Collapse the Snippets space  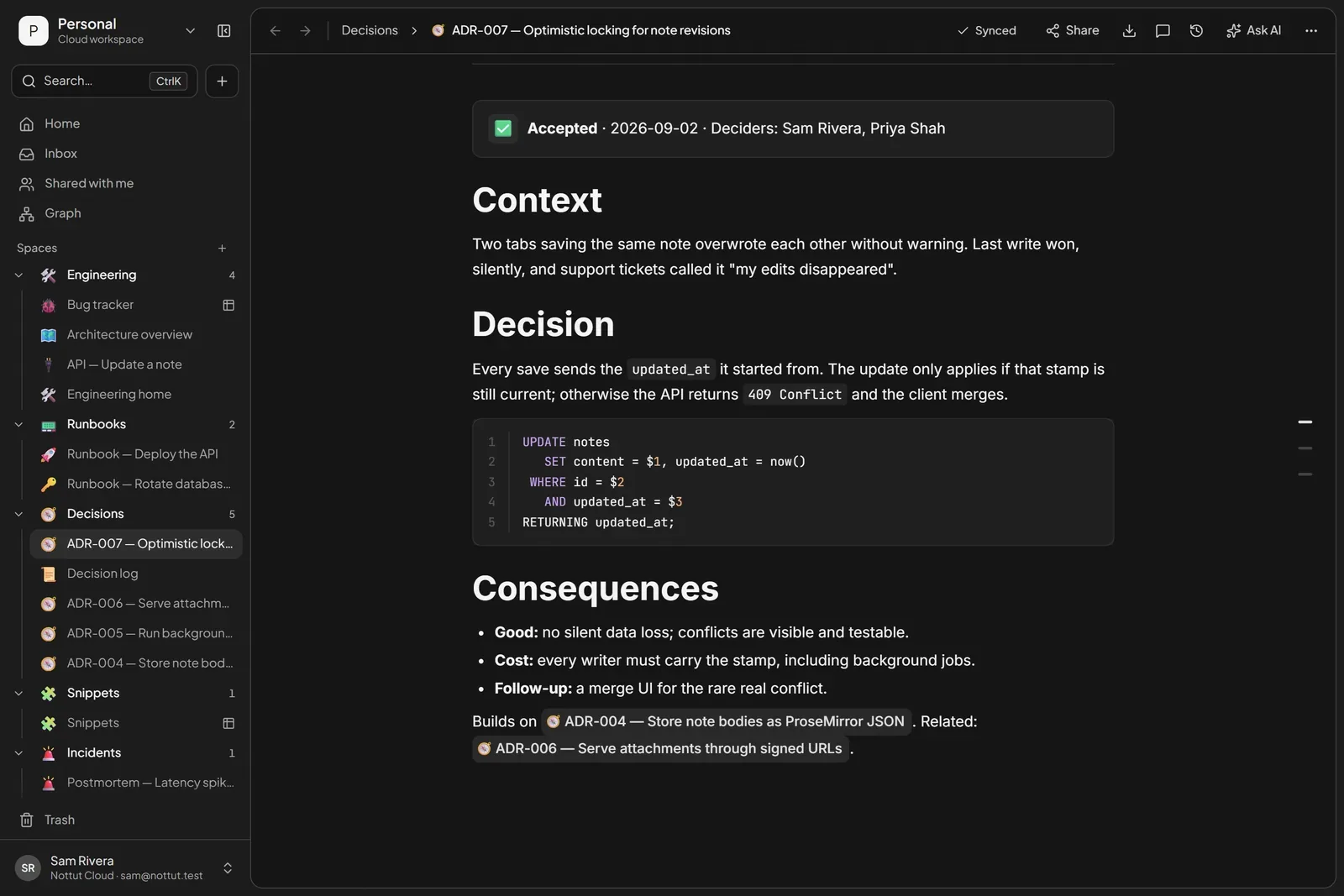pos(18,694)
